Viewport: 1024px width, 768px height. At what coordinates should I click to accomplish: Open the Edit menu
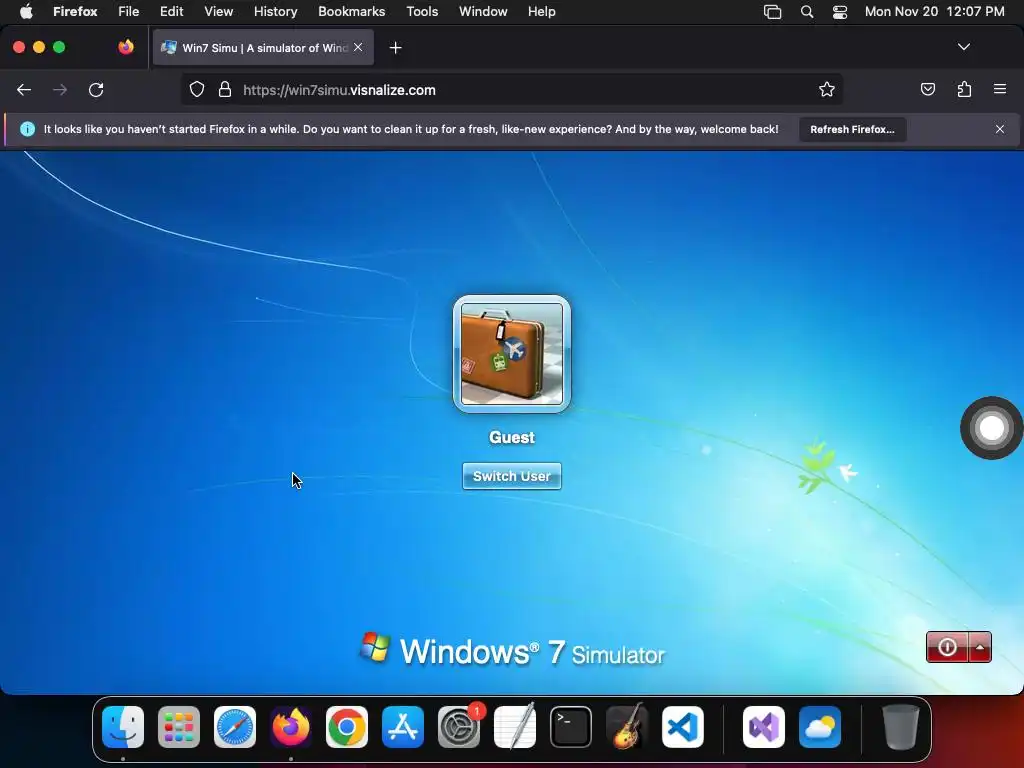[x=172, y=11]
